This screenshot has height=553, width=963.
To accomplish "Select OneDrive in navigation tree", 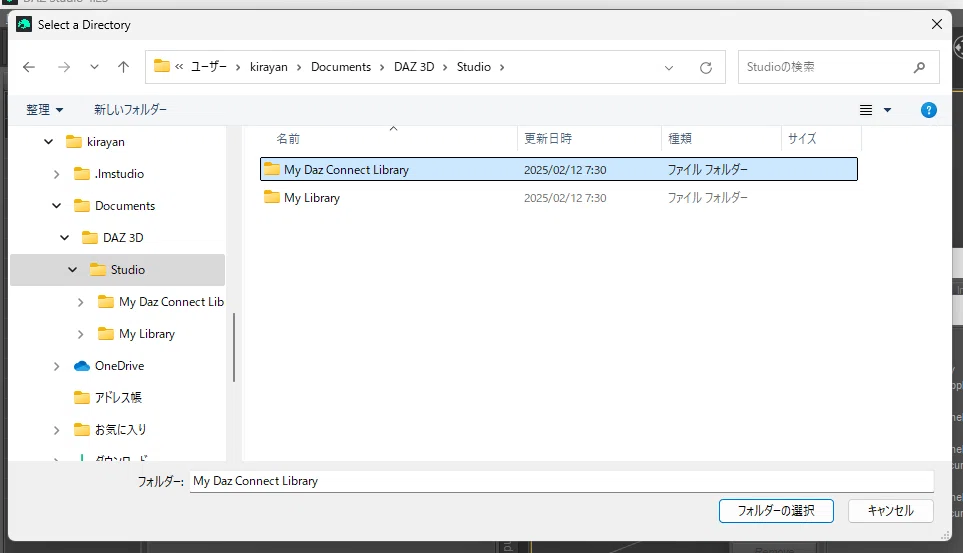I will coord(119,366).
